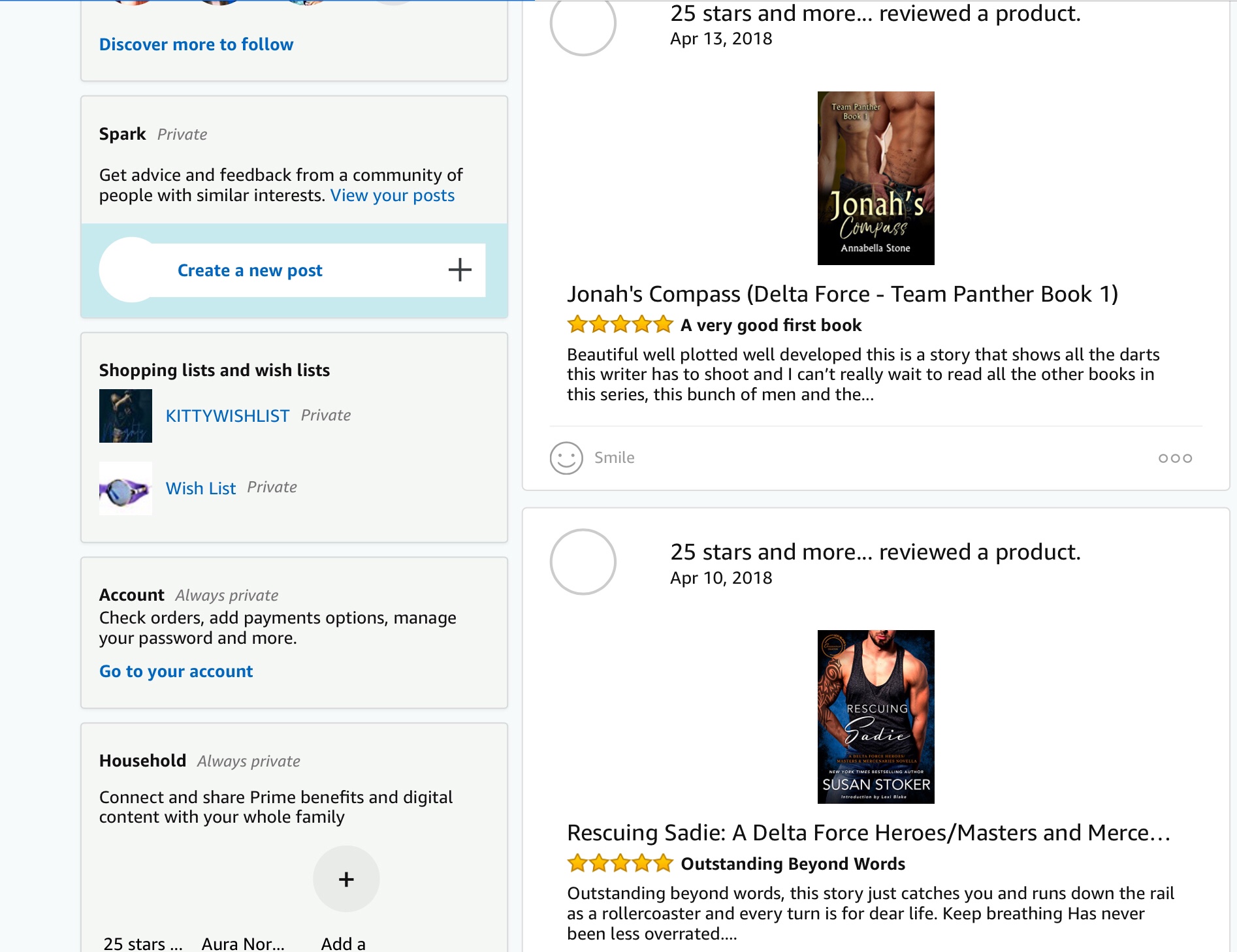Click the Add household member plus button

click(346, 879)
